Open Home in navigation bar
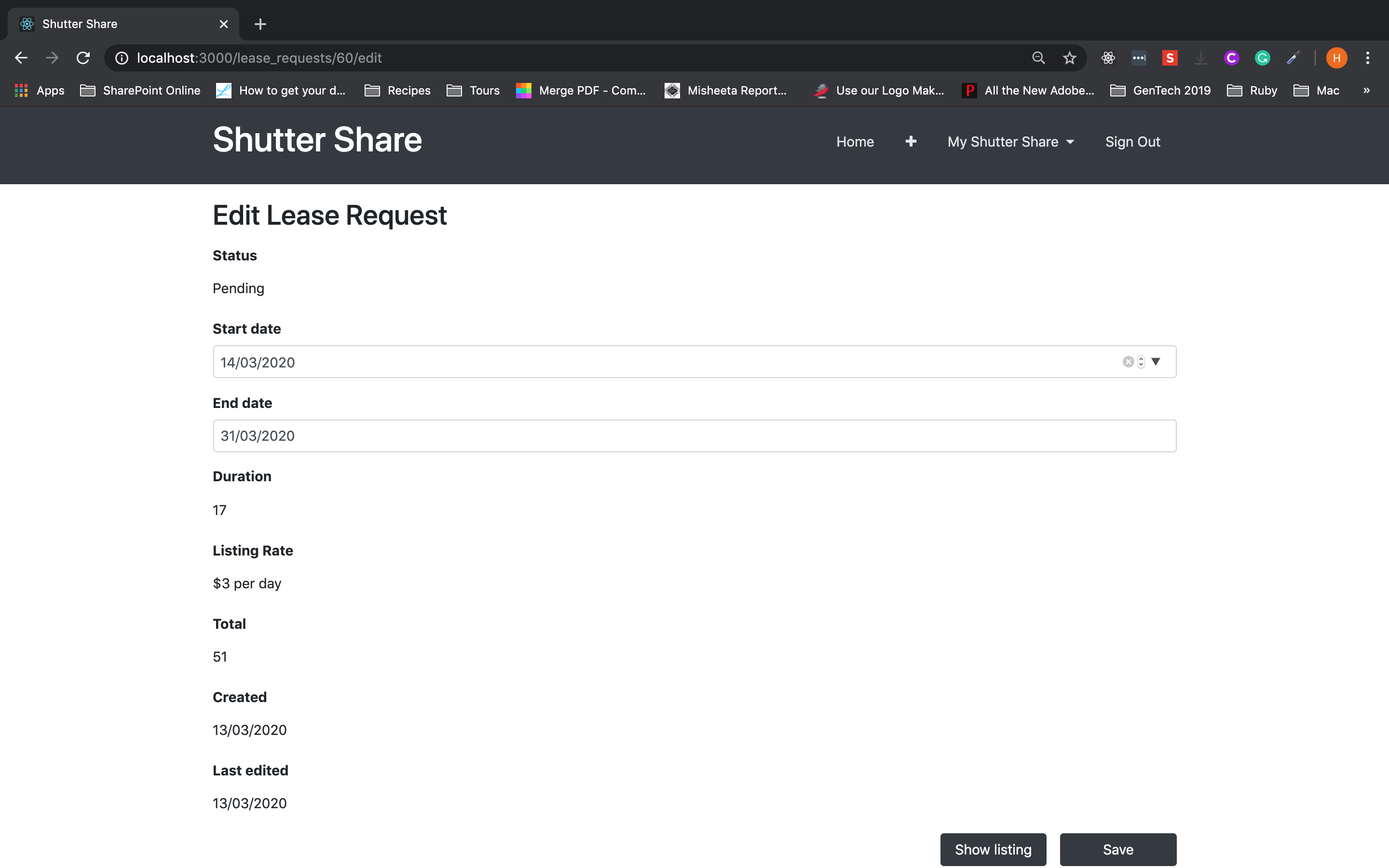The image size is (1389, 868). pyautogui.click(x=855, y=142)
